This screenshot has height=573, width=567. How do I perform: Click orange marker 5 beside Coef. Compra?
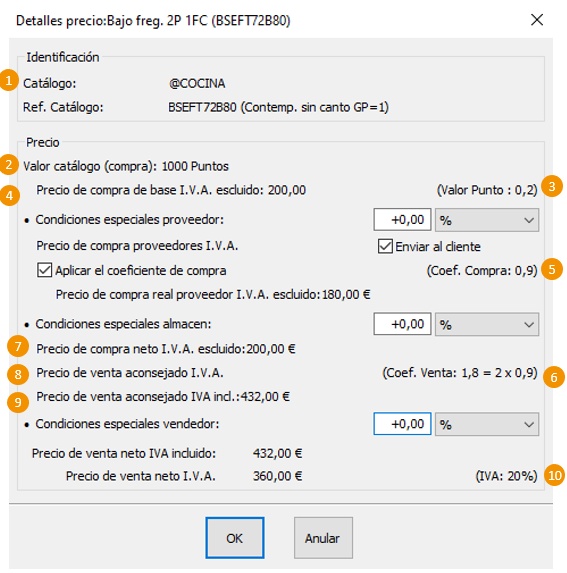click(552, 269)
